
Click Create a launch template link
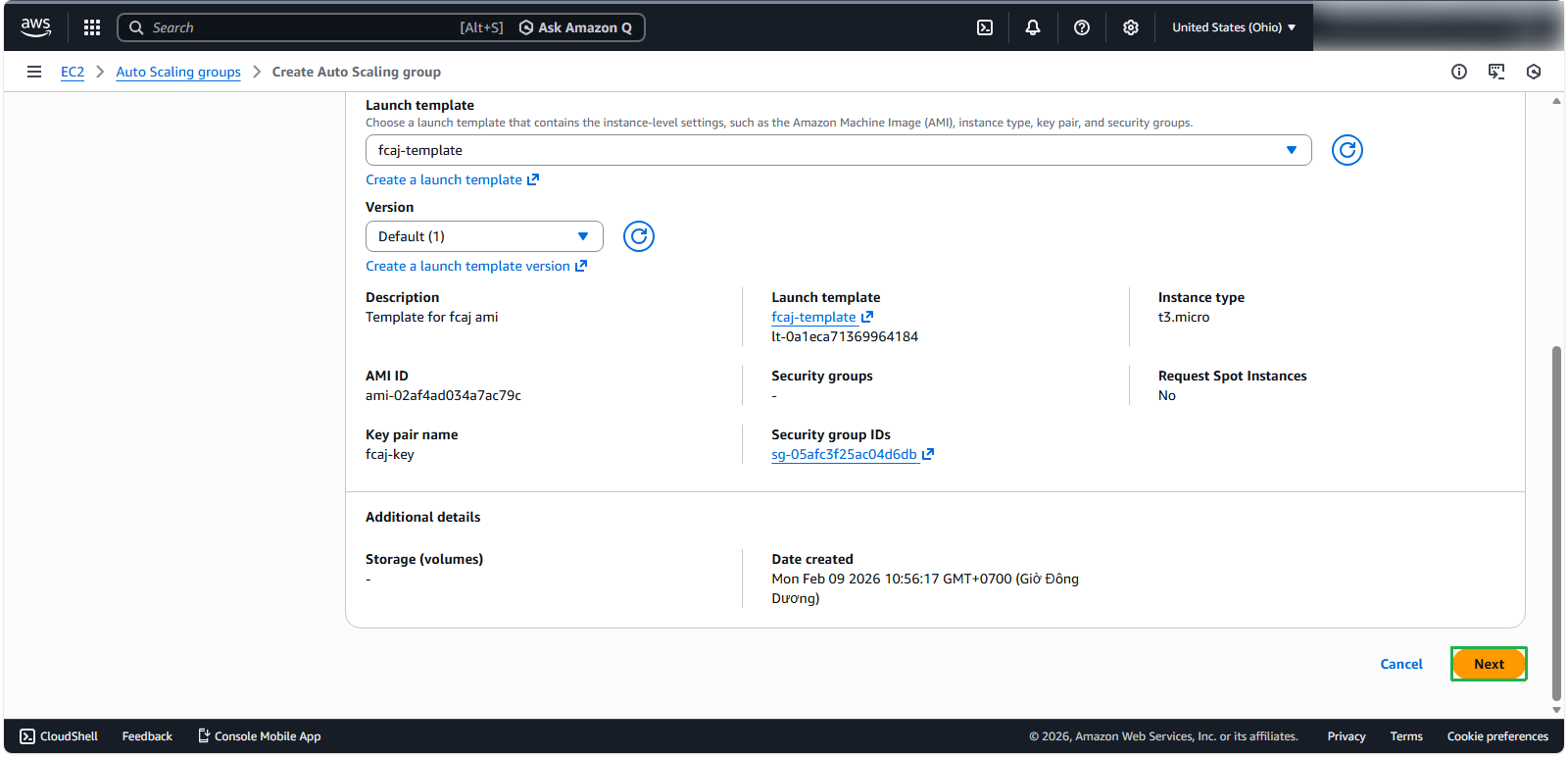pyautogui.click(x=452, y=179)
